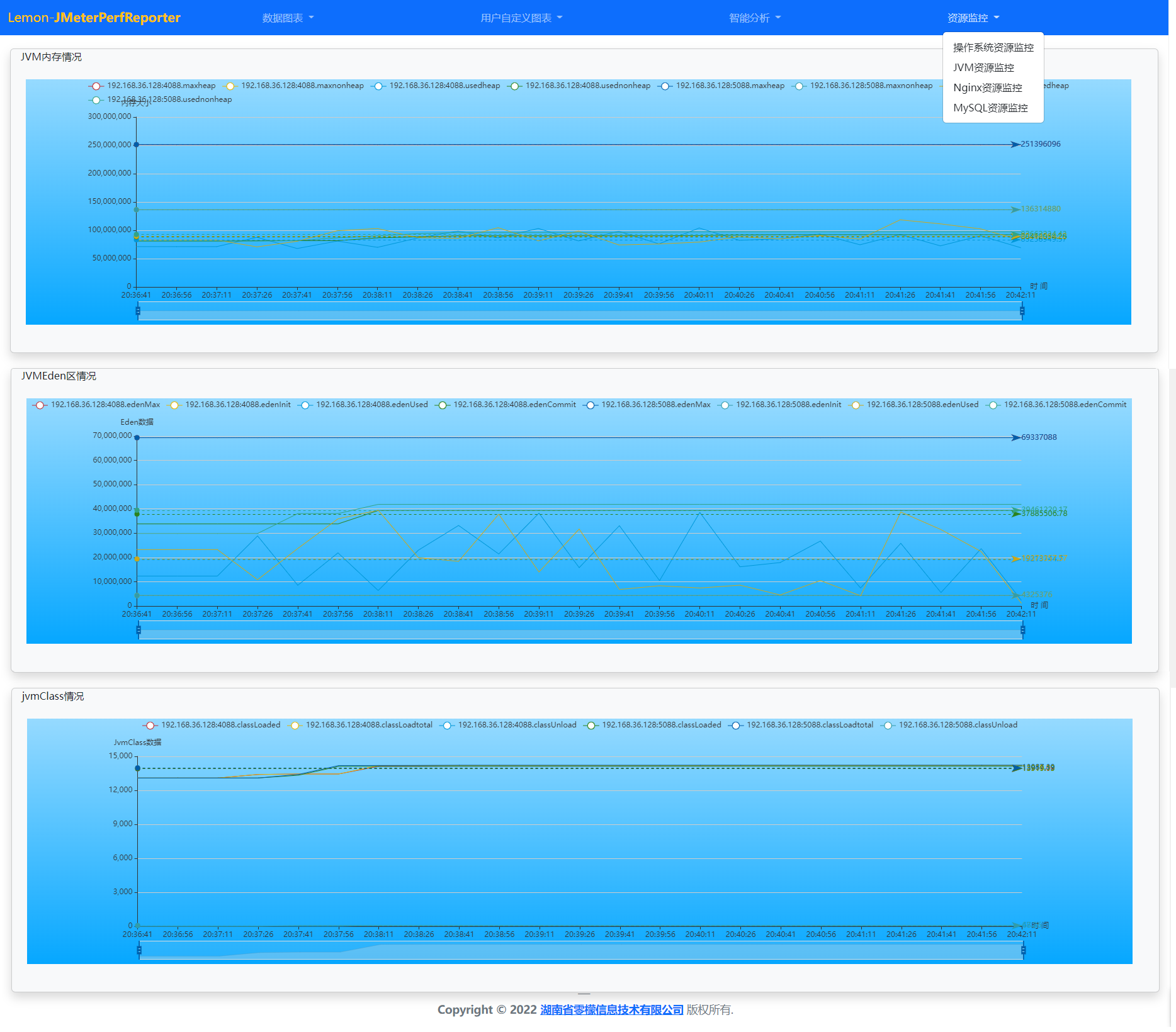Image resolution: width=1176 pixels, height=1032 pixels.
Task: Toggle 4088.maxnonheap legend series
Action: [x=293, y=86]
